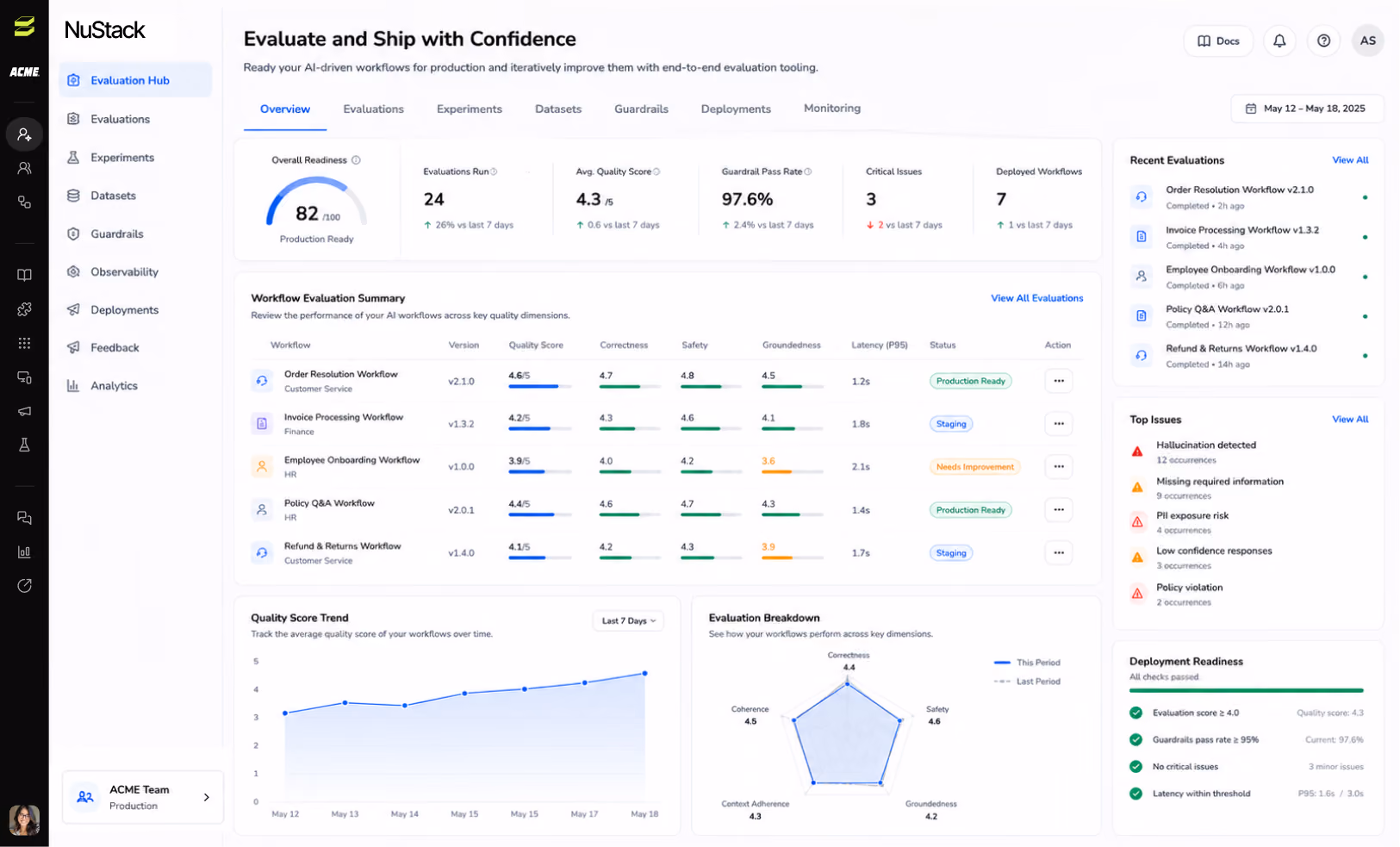Click Staging badge for Invoice Processing Workflow

(951, 424)
